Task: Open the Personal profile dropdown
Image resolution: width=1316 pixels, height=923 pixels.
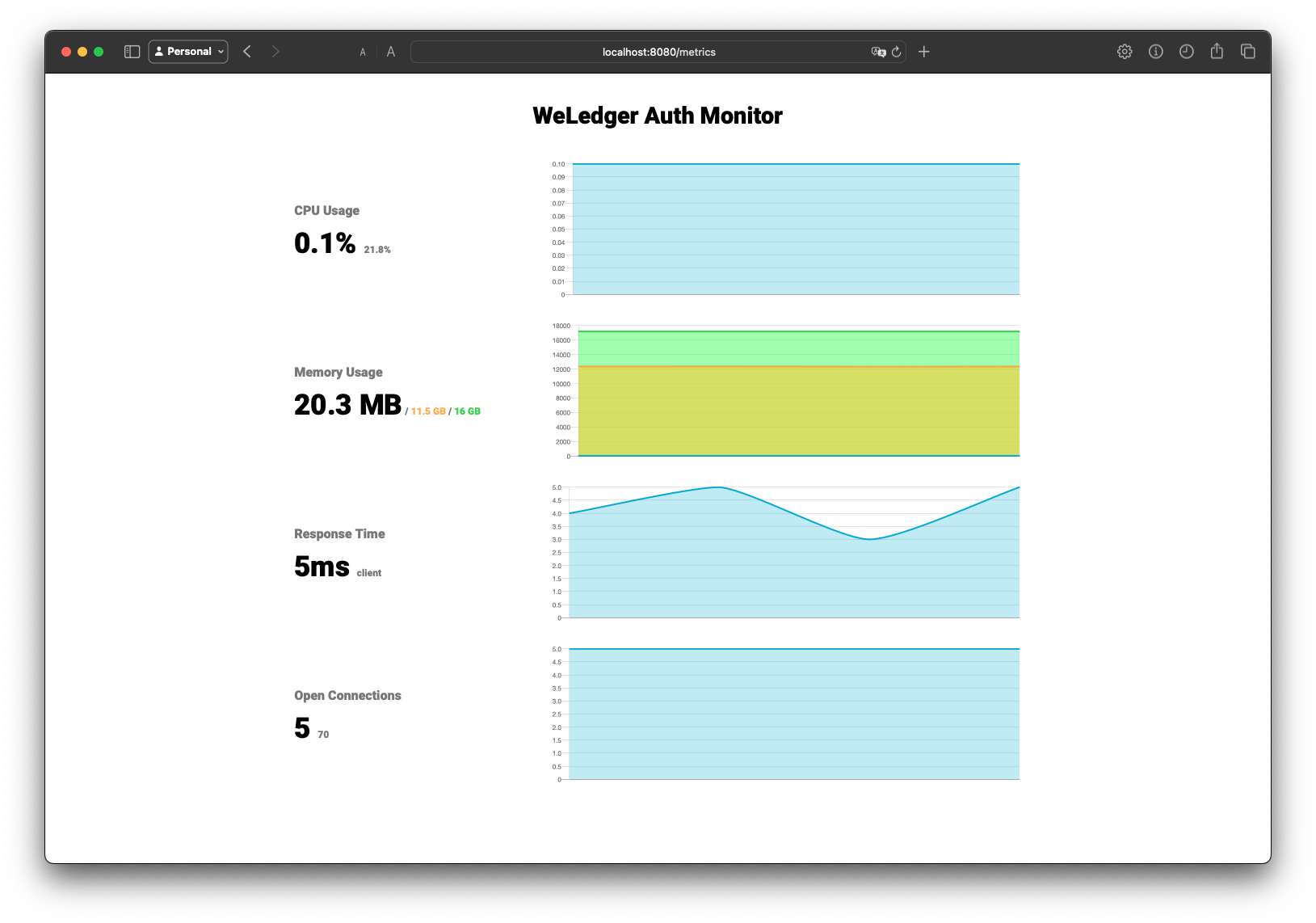Action: 188,52
